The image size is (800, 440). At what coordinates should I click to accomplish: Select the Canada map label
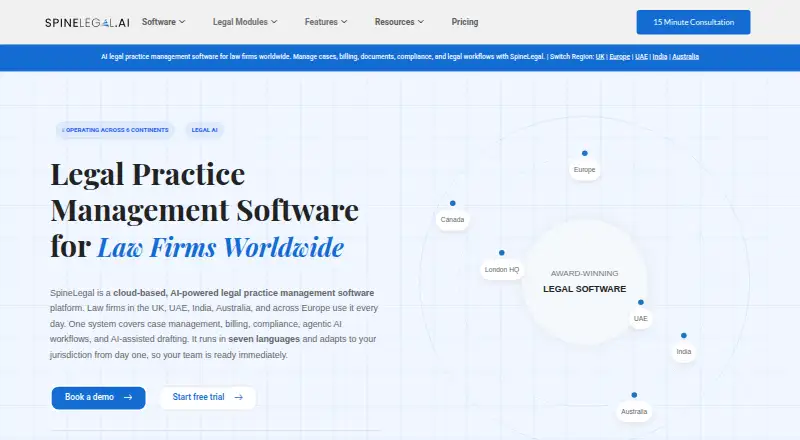pyautogui.click(x=452, y=219)
